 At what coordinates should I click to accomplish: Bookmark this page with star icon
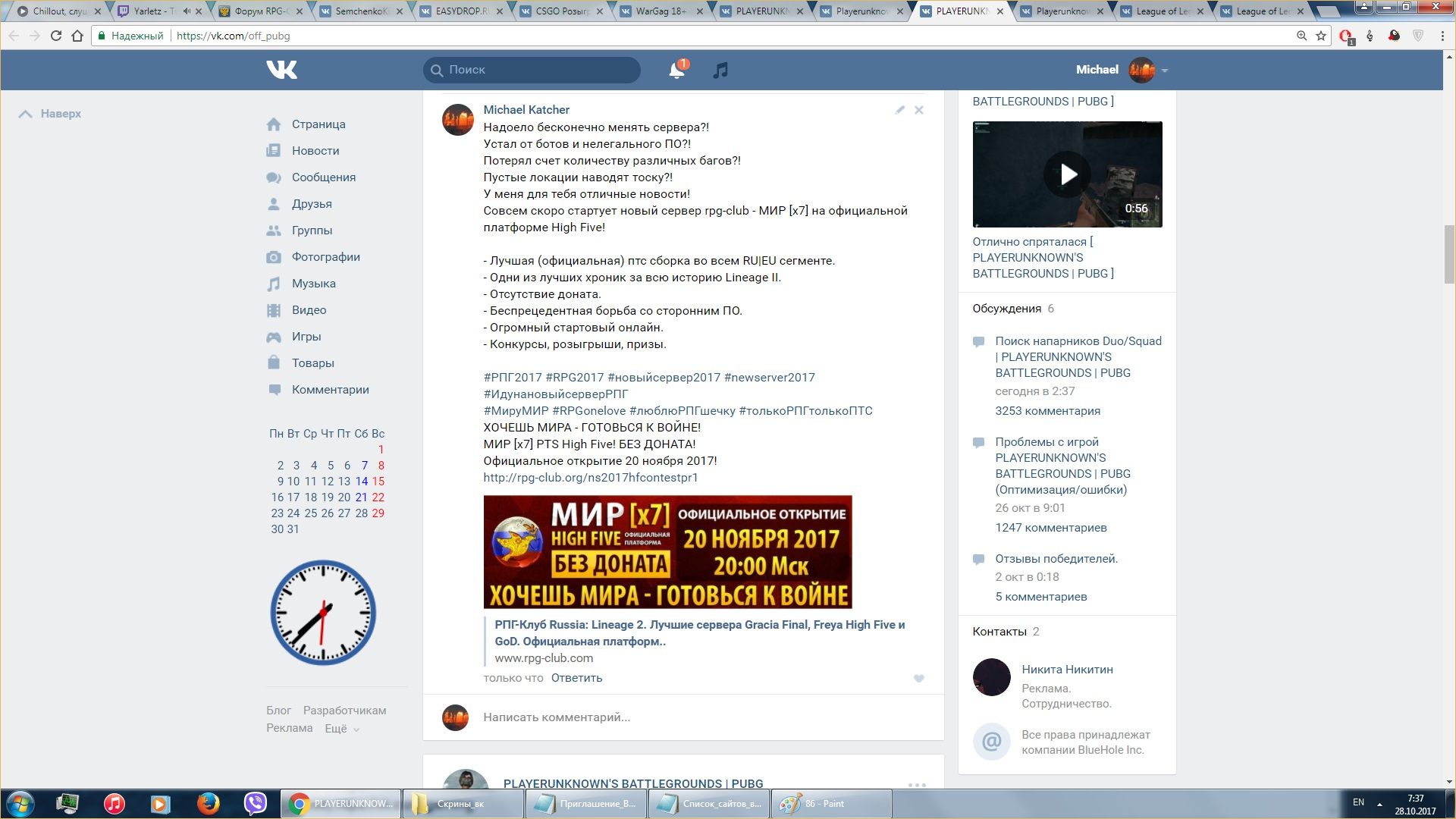click(x=1321, y=36)
